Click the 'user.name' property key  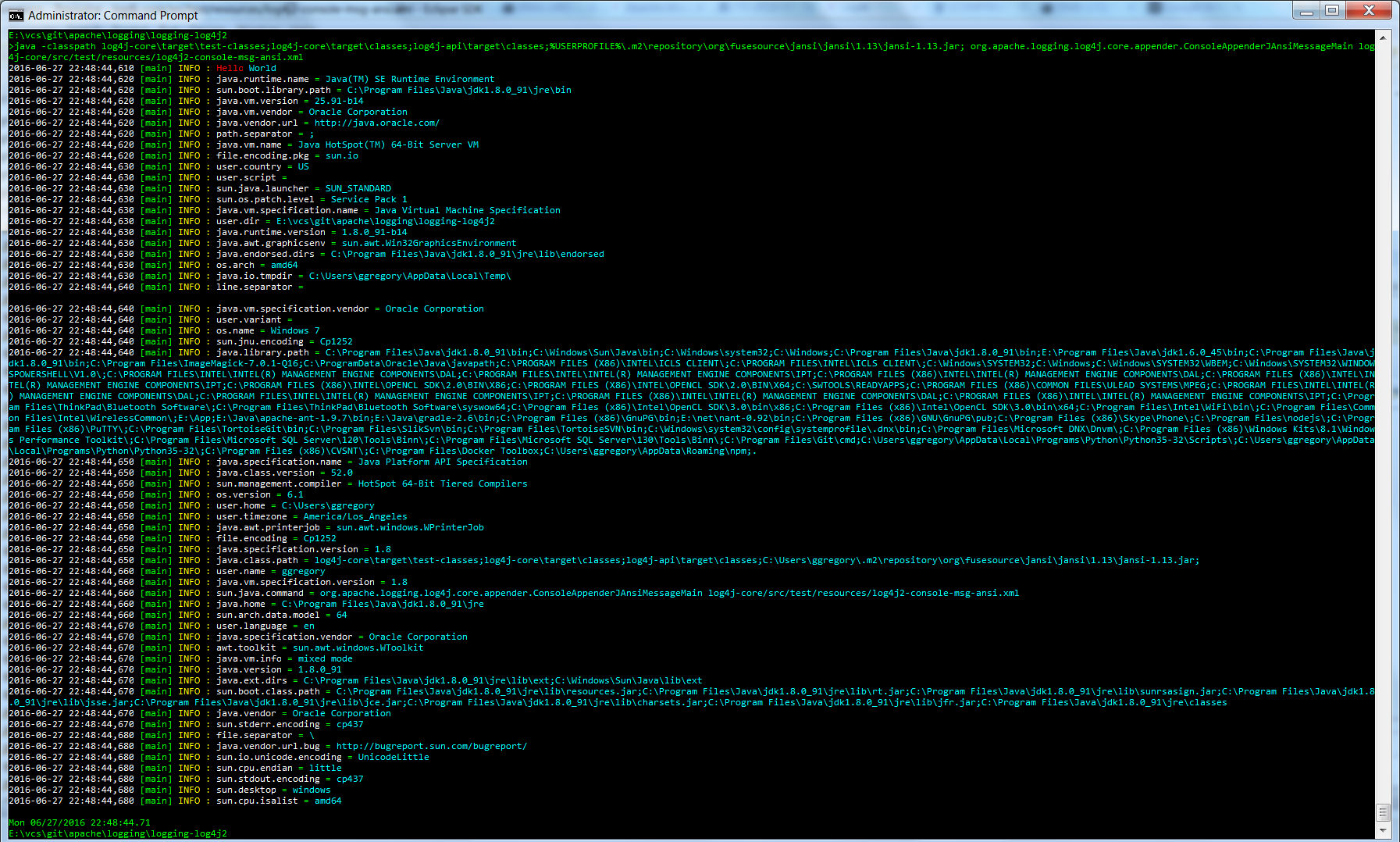tap(240, 571)
